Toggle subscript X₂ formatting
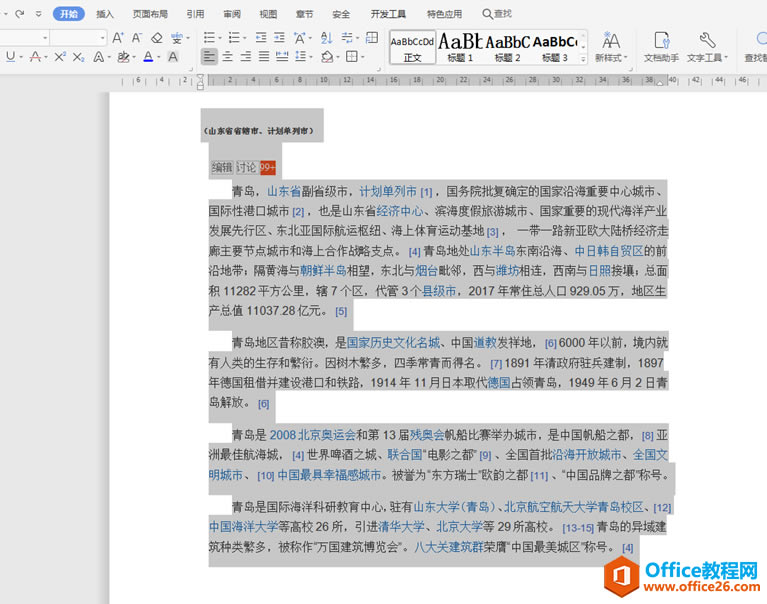The width and height of the screenshot is (767, 604). [78, 57]
